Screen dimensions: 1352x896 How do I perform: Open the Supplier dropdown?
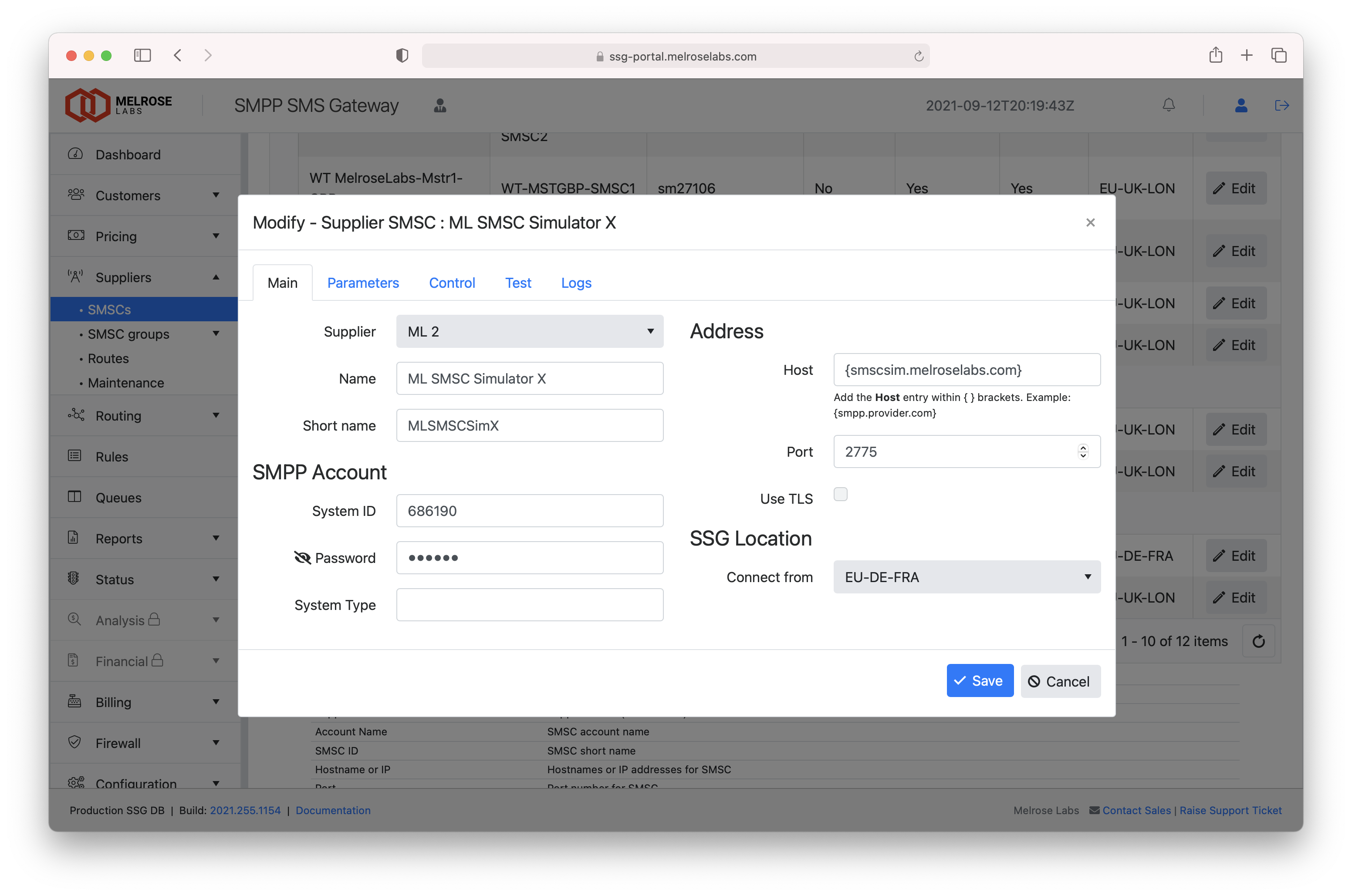[x=529, y=331]
